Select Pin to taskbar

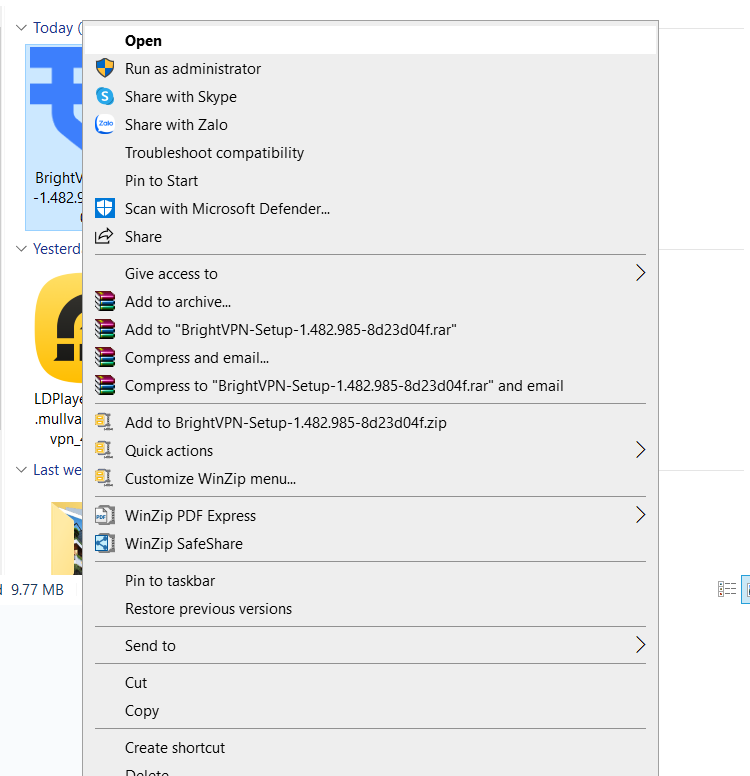pos(170,581)
